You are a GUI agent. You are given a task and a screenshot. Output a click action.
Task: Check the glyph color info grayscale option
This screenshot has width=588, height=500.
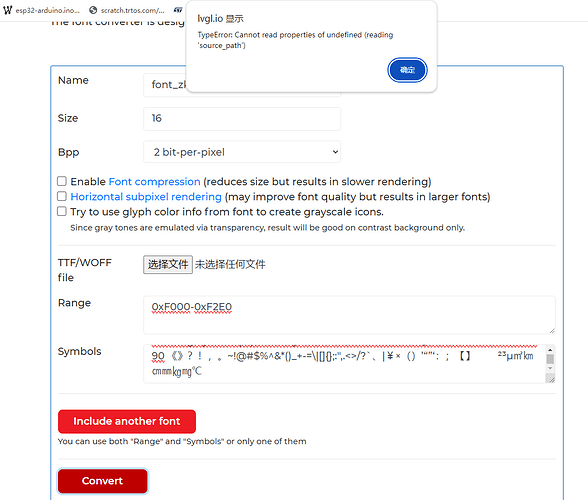[x=62, y=211]
